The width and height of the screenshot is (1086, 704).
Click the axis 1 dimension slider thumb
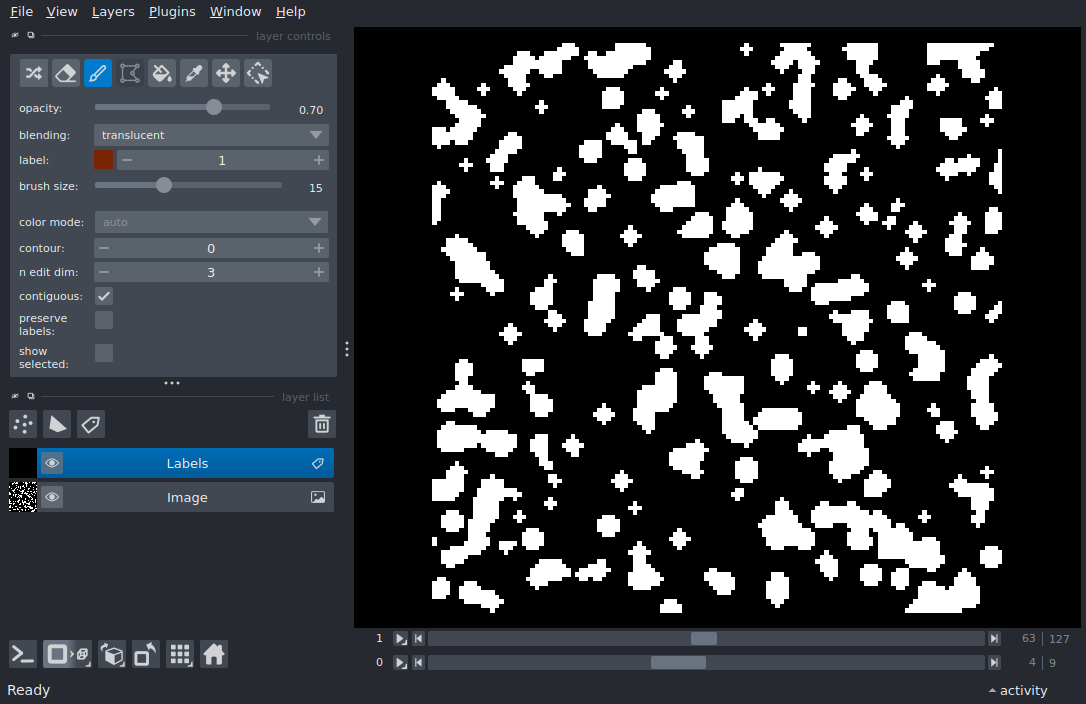point(704,639)
